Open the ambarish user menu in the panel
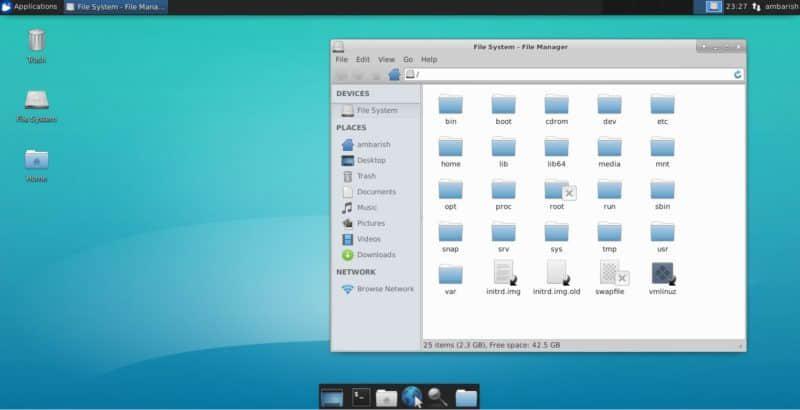800x410 pixels. (x=781, y=6)
